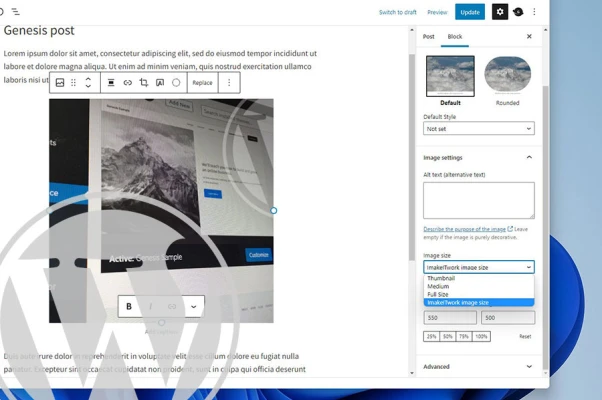Set image dimensions to 50%
This screenshot has height=400, width=602.
448,337
